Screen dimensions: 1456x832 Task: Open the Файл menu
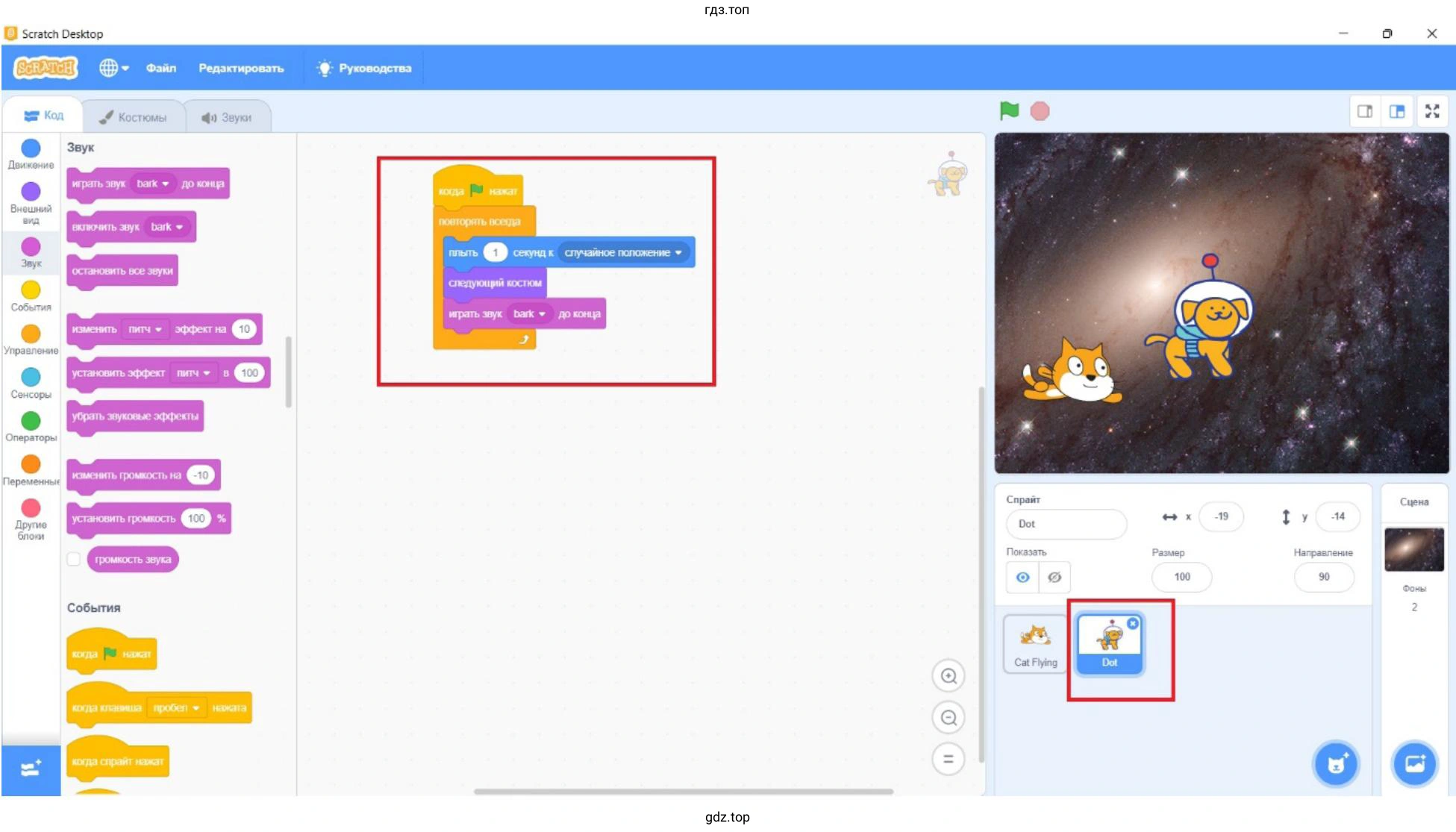160,68
